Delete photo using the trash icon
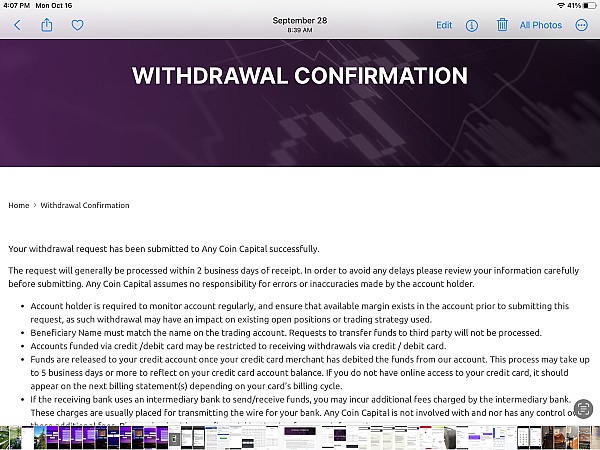Image resolution: width=600 pixels, height=450 pixels. [502, 25]
